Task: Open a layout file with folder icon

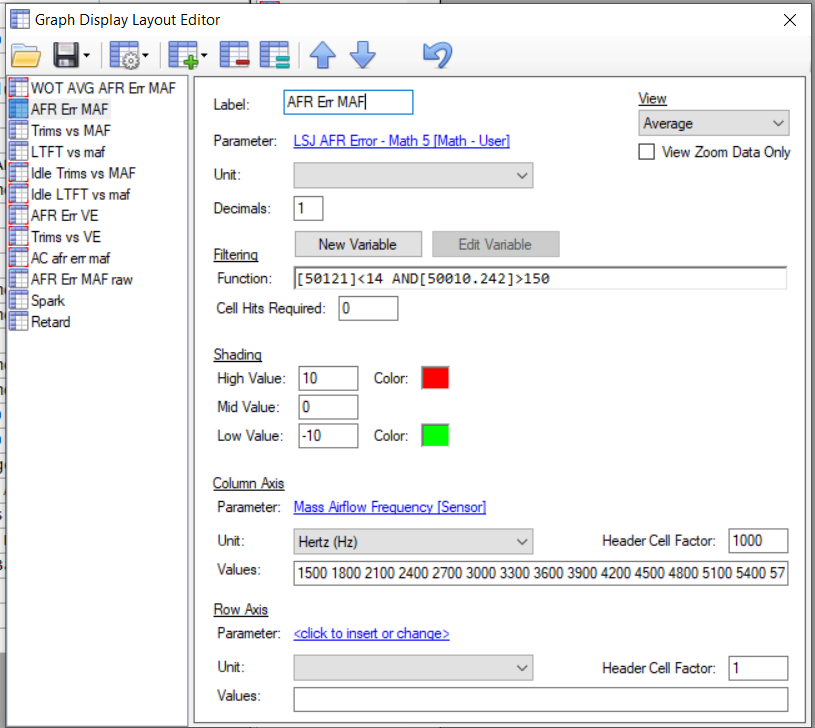Action: [x=26, y=56]
